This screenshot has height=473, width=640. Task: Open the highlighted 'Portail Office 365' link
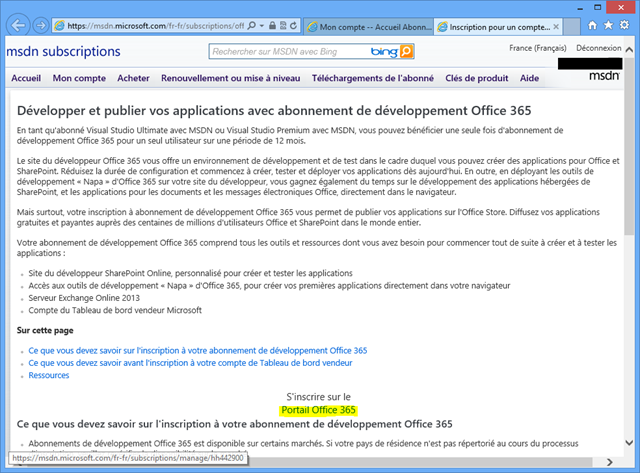point(318,410)
